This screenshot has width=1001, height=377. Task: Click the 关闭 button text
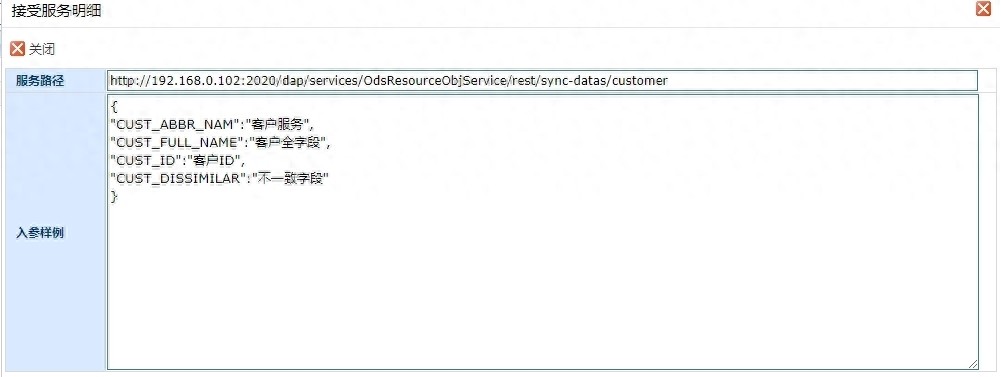pyautogui.click(x=41, y=49)
